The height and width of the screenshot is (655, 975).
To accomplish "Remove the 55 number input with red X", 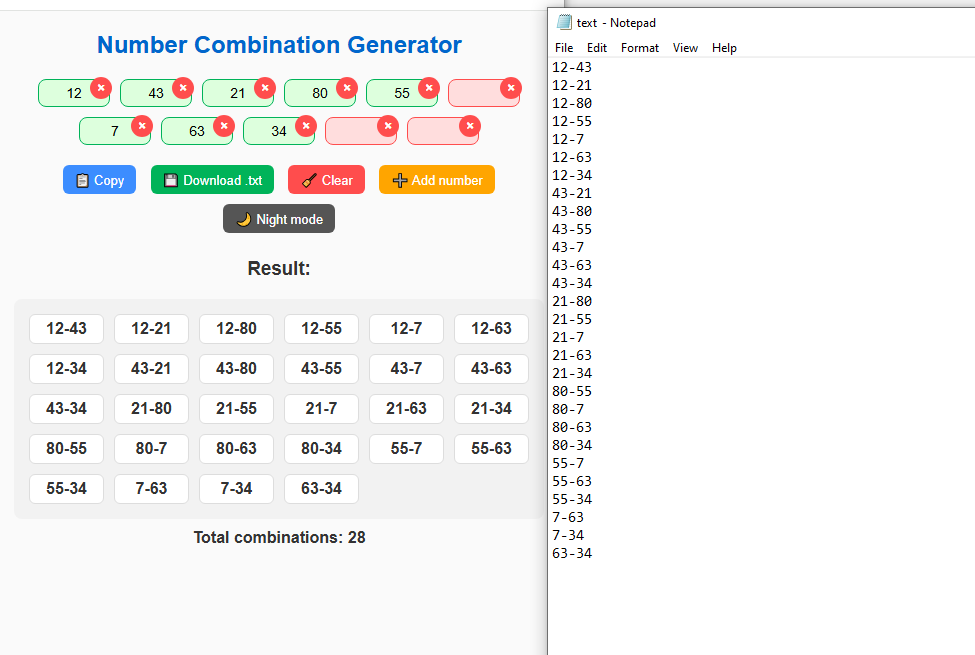I will click(429, 88).
